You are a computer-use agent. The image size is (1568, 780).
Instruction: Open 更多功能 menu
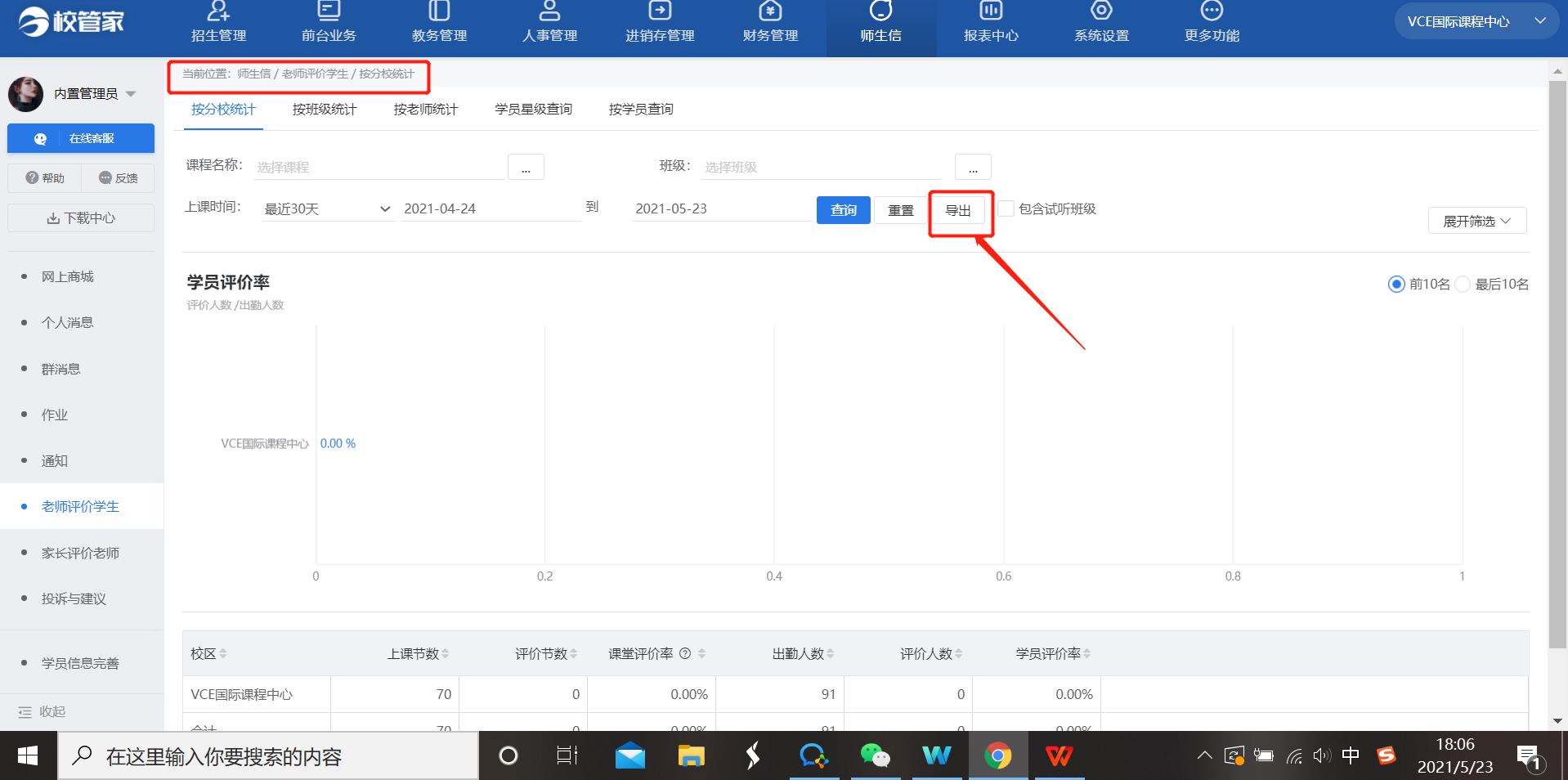1212,23
